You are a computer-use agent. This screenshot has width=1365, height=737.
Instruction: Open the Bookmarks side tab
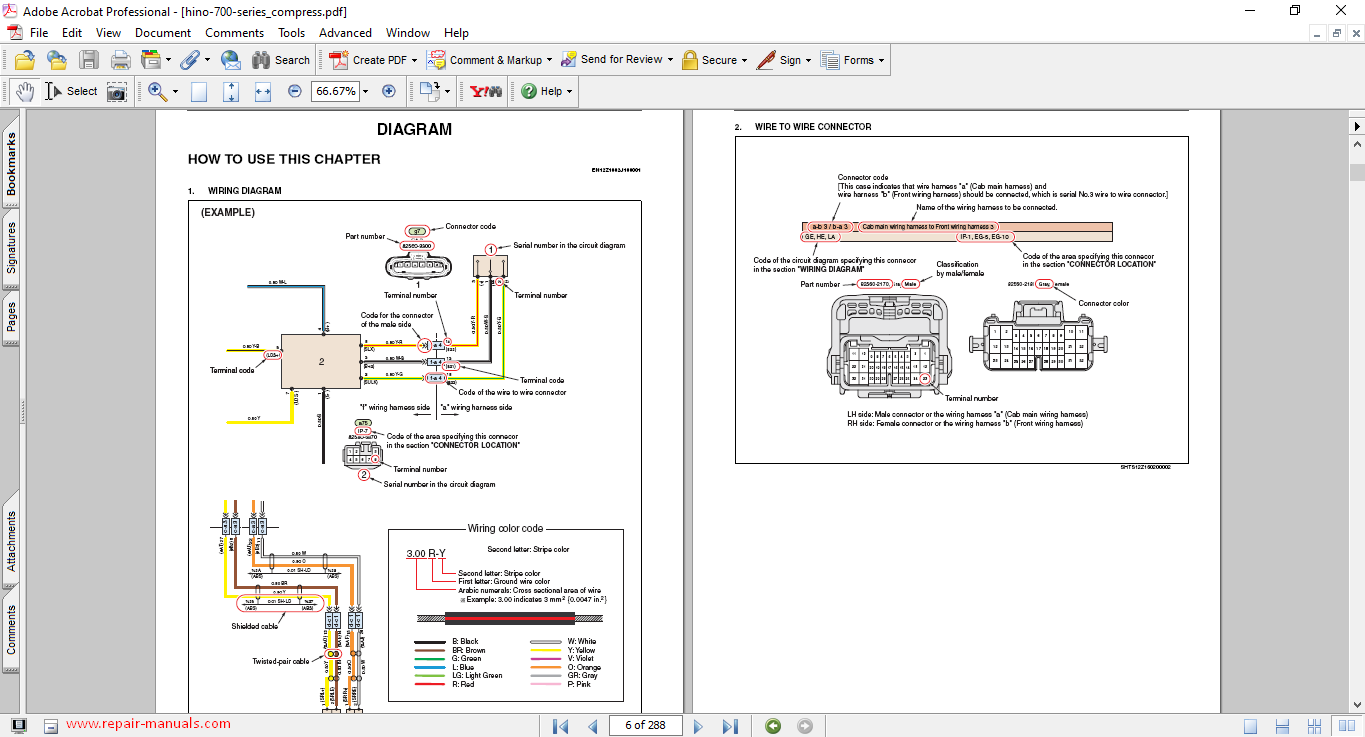tap(11, 165)
